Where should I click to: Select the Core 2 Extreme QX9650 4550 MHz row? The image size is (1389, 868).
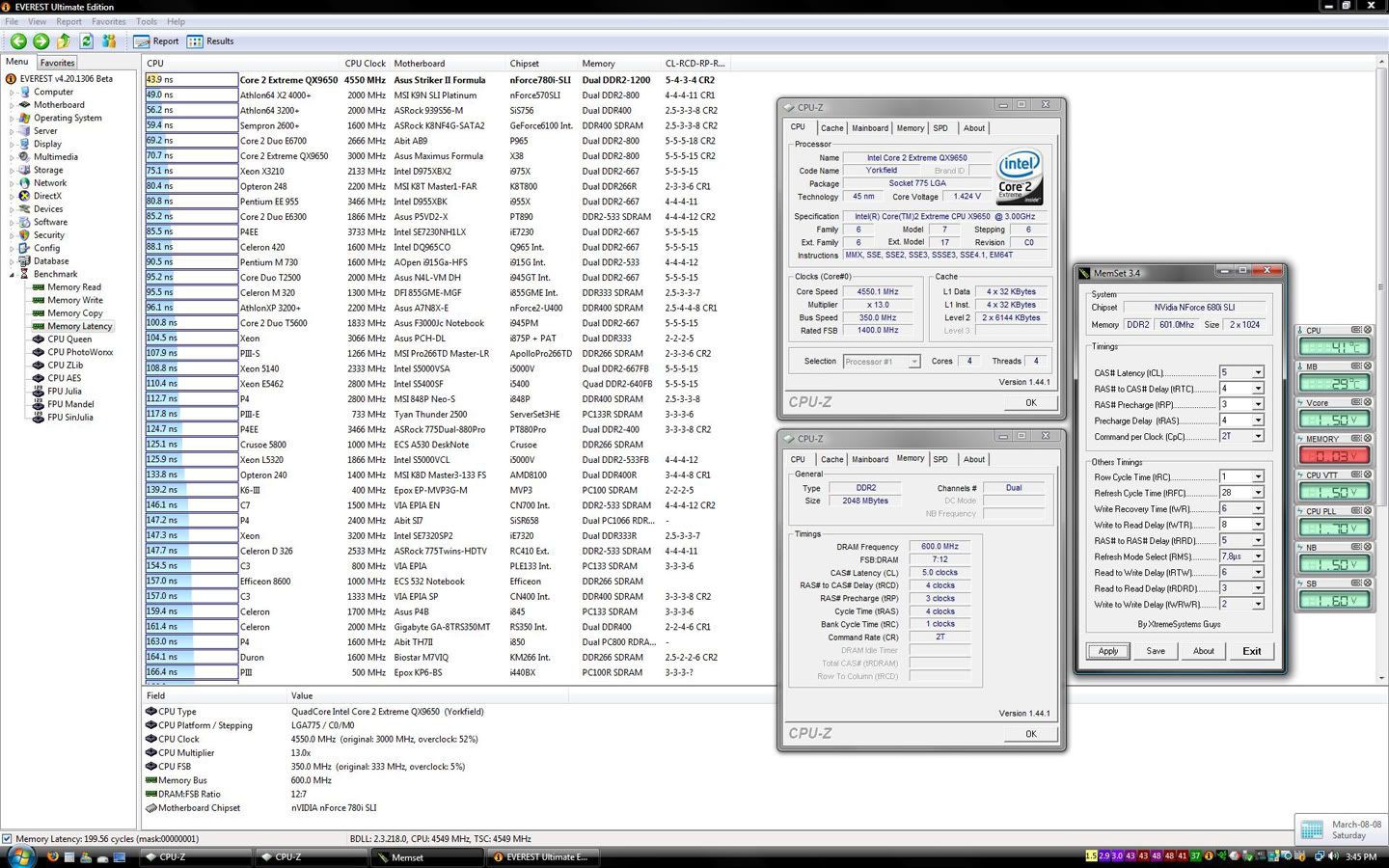tap(436, 80)
